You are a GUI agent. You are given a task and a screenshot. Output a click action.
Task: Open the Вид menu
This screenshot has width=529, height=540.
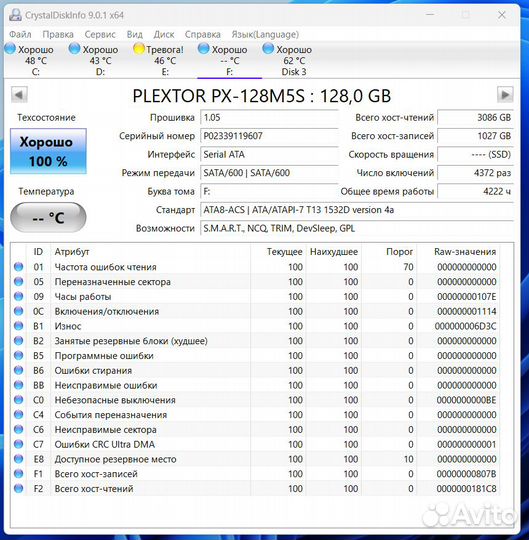pyautogui.click(x=135, y=34)
